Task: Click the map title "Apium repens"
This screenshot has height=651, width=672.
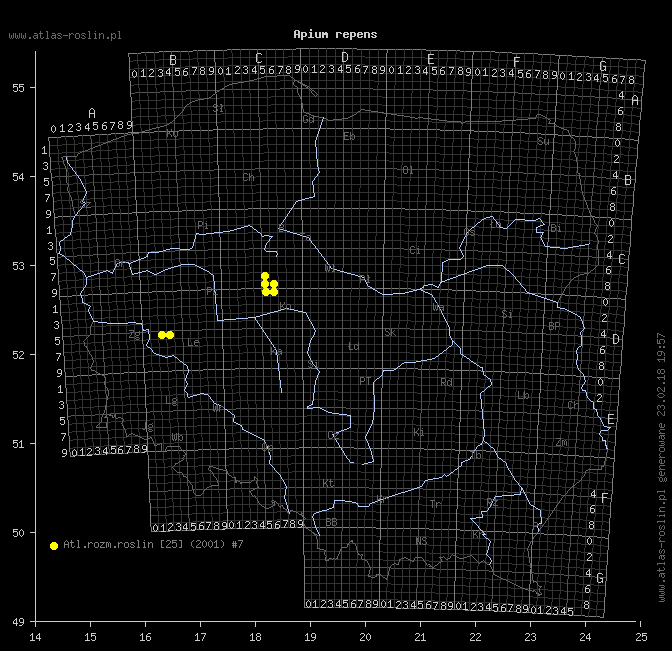Action: (x=335, y=34)
